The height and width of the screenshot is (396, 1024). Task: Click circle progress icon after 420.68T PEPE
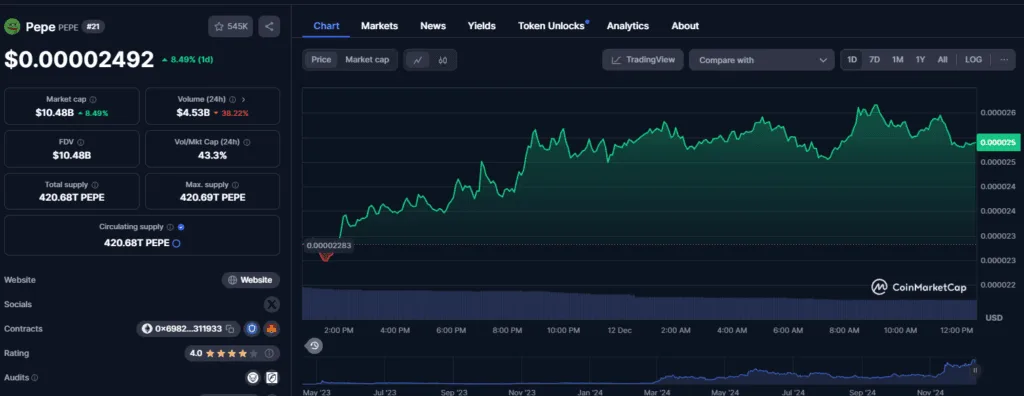[176, 243]
